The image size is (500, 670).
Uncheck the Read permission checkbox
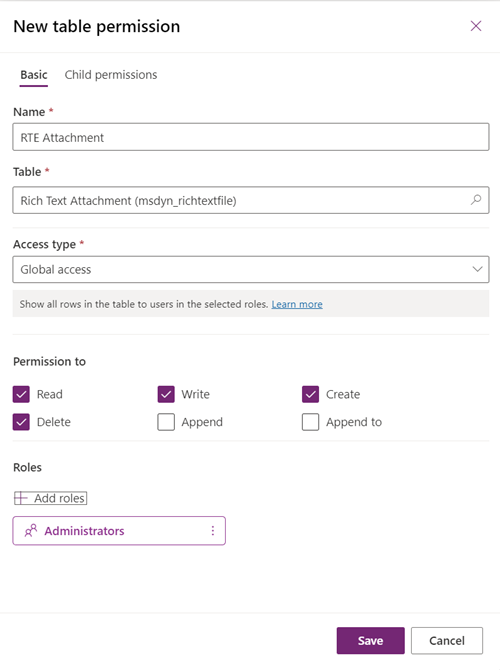21,394
